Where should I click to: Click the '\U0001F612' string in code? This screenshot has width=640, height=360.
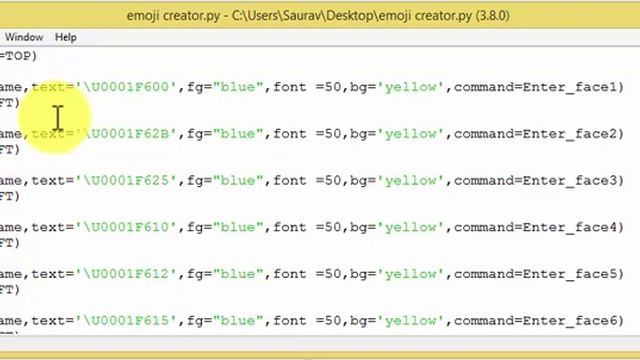(x=127, y=274)
